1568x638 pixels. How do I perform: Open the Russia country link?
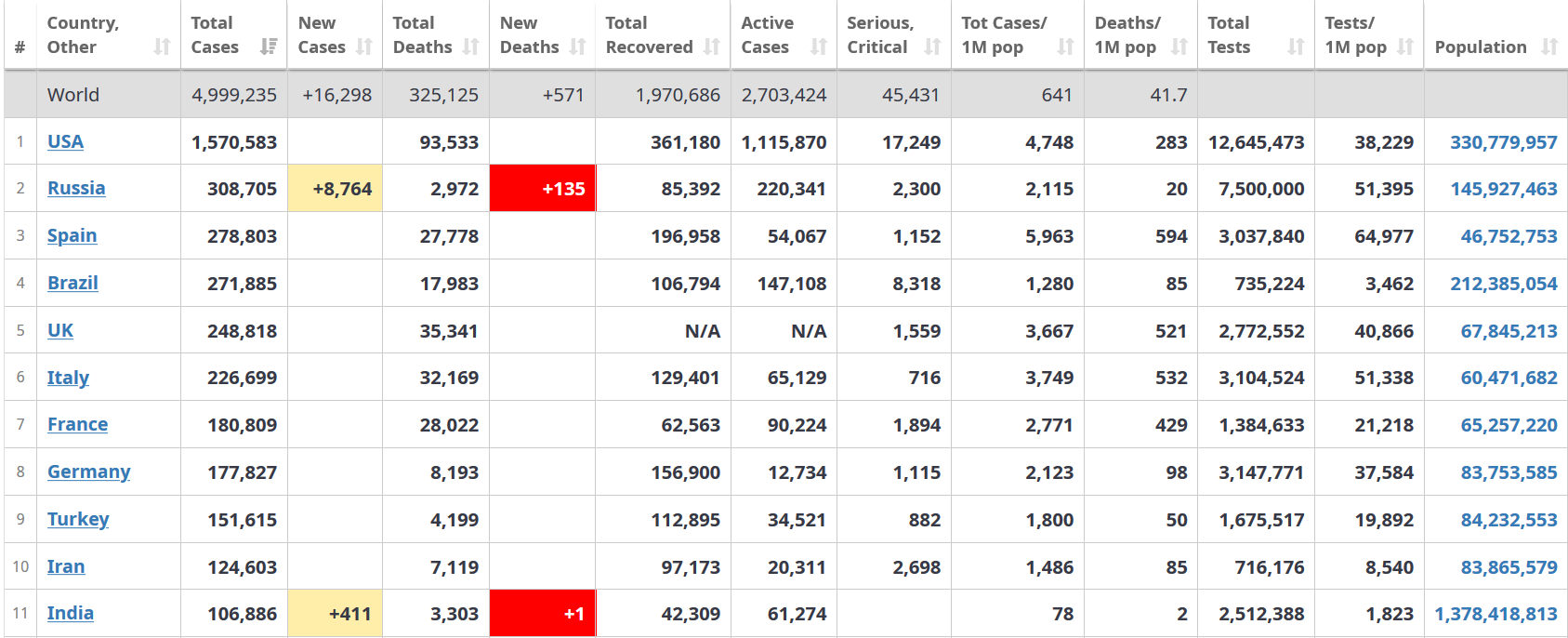click(x=76, y=188)
